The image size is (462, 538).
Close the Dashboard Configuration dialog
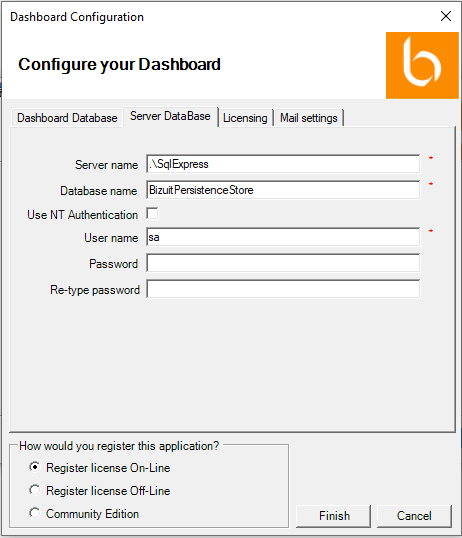pos(446,16)
